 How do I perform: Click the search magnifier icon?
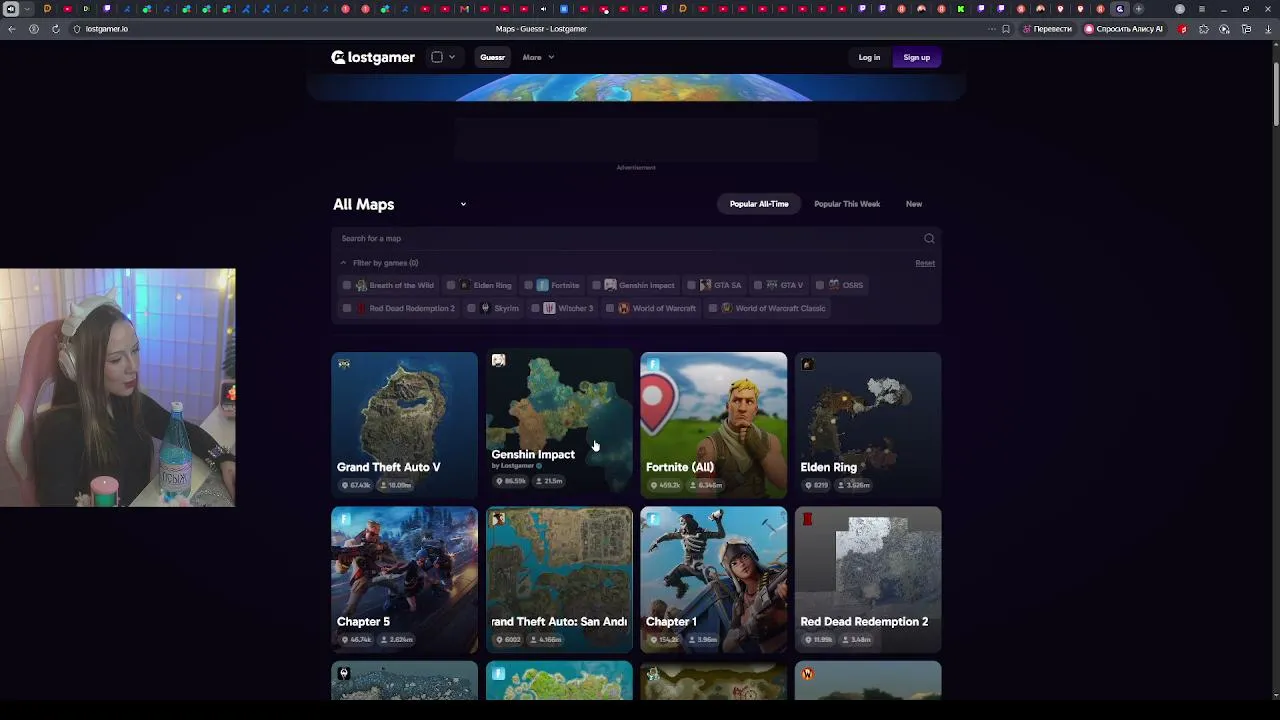click(x=929, y=238)
